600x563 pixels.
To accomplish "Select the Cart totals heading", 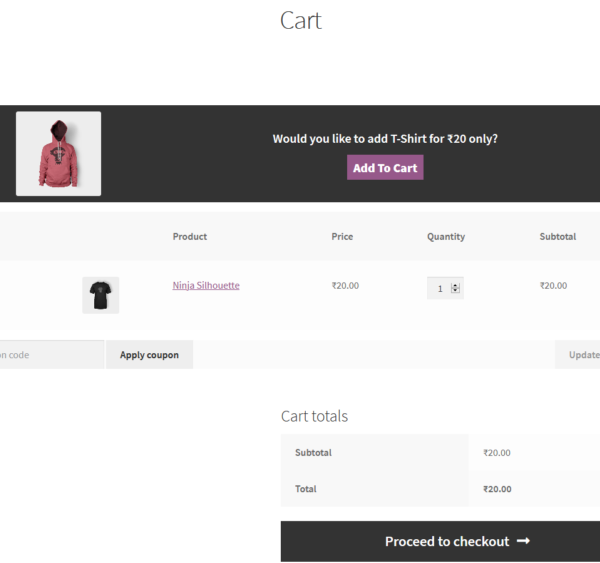I will coord(314,416).
